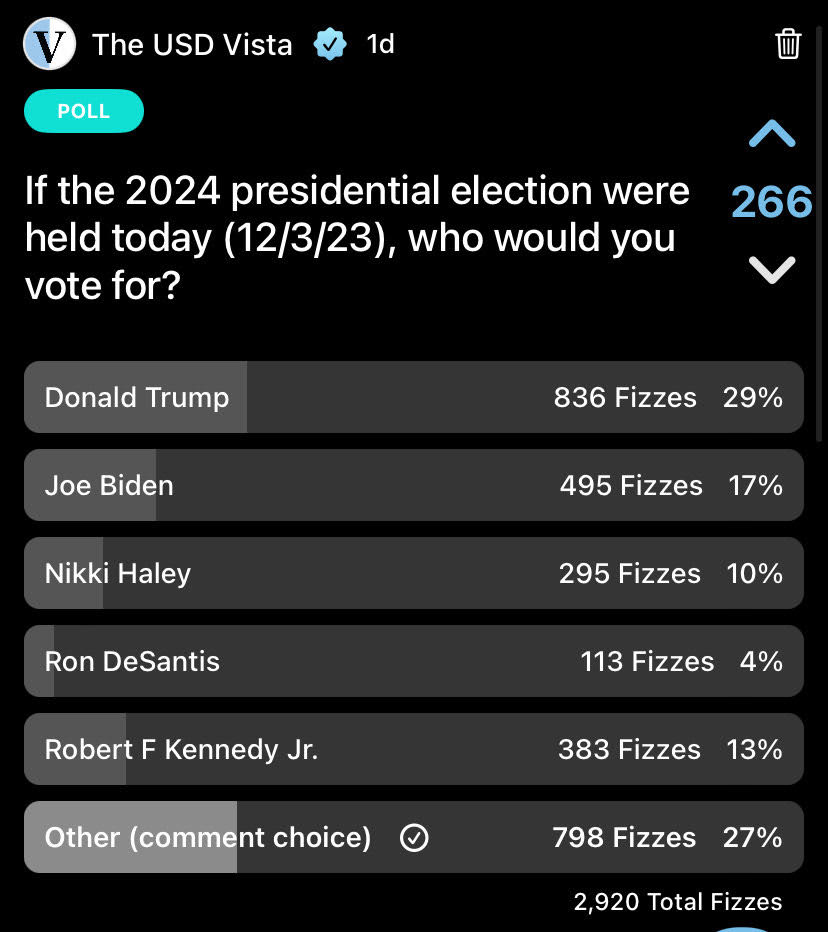The width and height of the screenshot is (828, 932).
Task: Downvote the poll post
Action: click(772, 269)
